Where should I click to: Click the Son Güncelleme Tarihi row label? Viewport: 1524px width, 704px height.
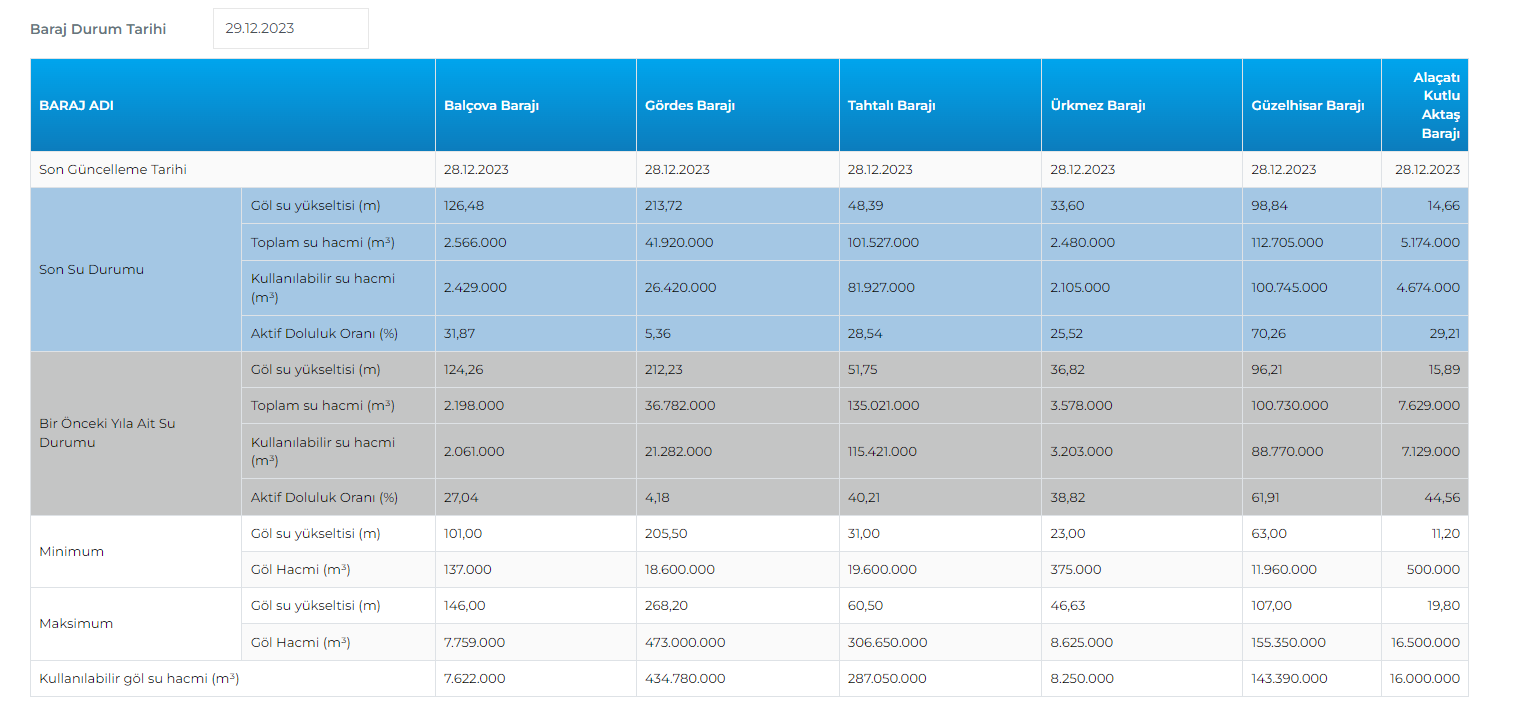pyautogui.click(x=113, y=170)
